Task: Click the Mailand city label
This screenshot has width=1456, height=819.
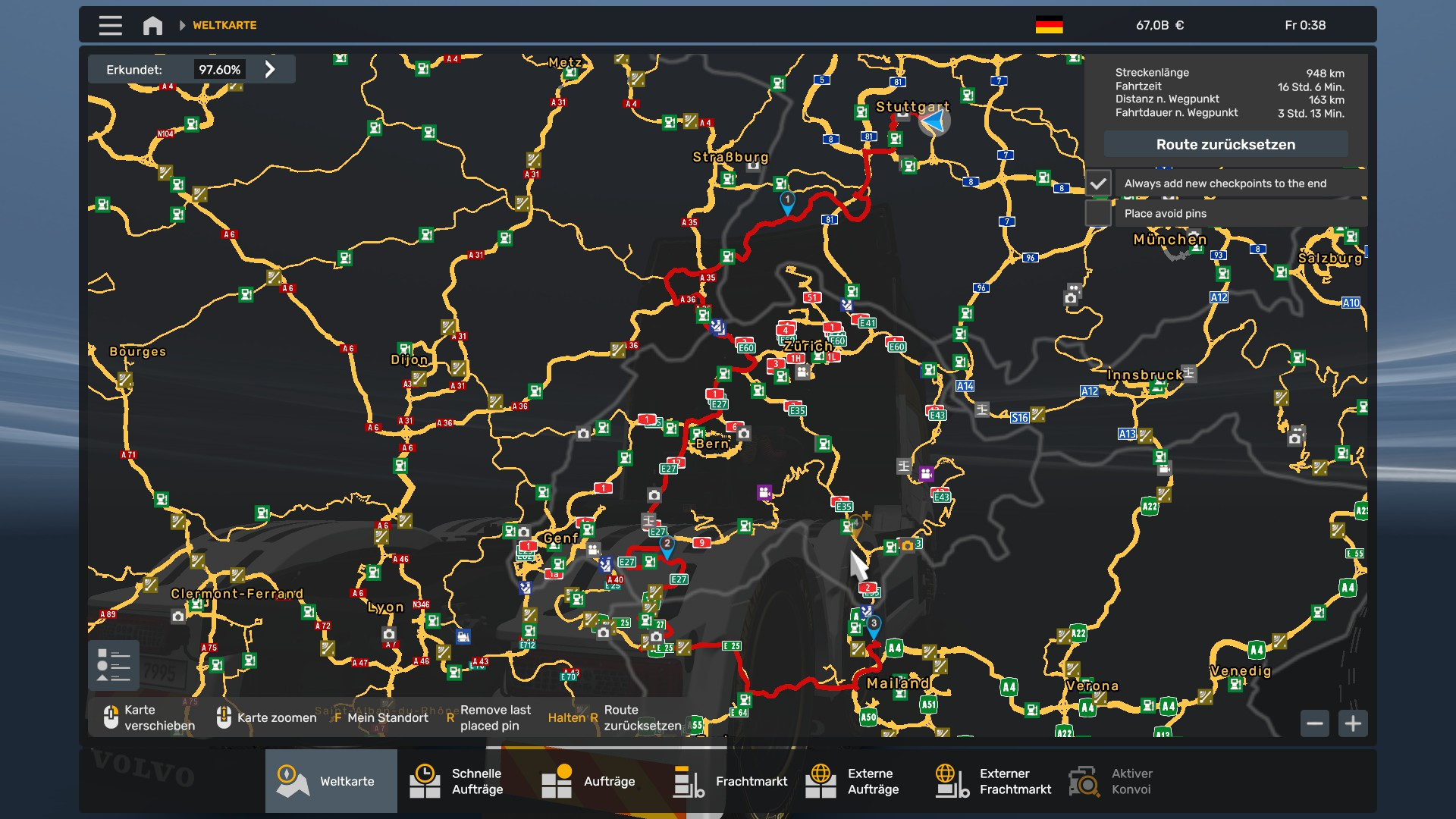Action: tap(898, 683)
